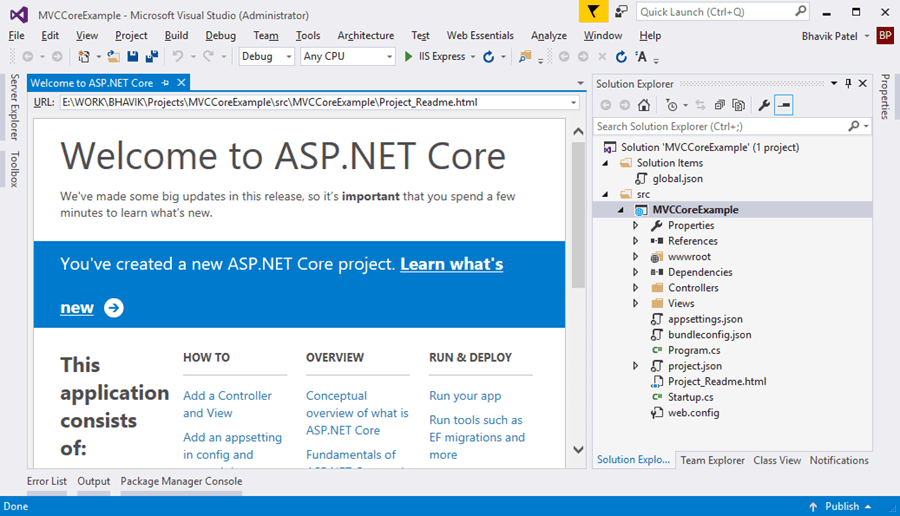Click the Save All toolbar icon
The image size is (900, 516).
pyautogui.click(x=152, y=56)
